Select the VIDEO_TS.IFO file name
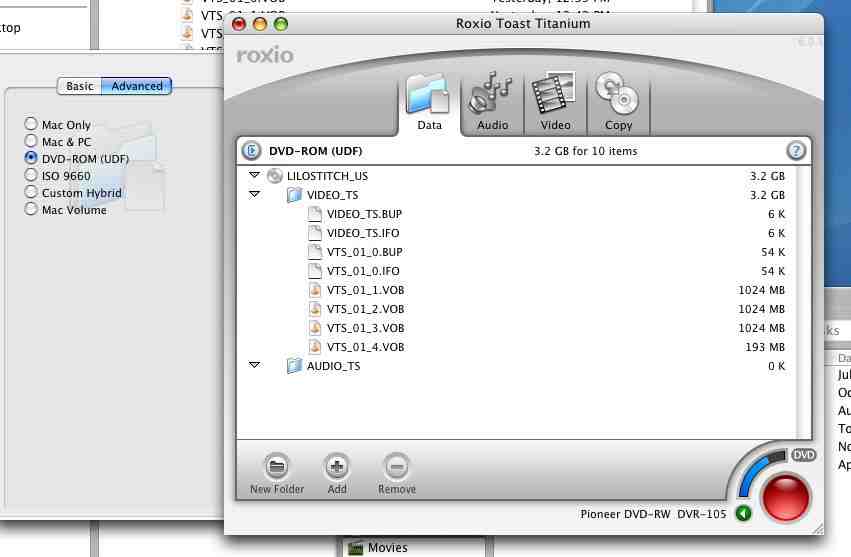851x557 pixels. (363, 233)
